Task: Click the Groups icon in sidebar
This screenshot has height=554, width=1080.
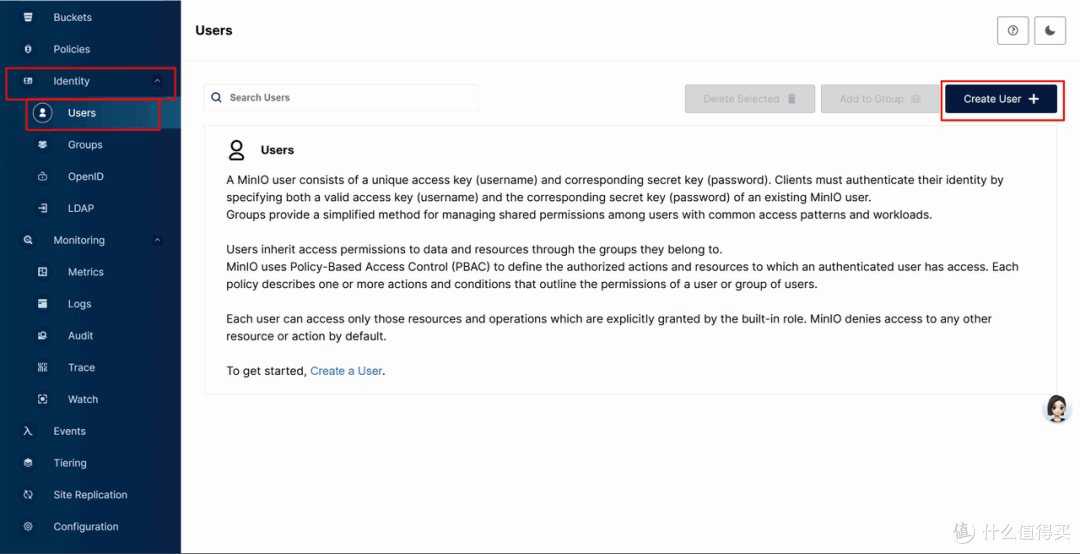Action: 43,145
